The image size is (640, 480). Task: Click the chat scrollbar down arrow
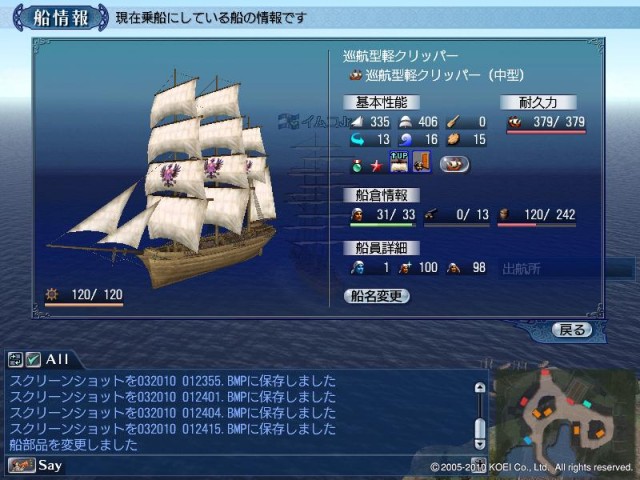coord(480,444)
